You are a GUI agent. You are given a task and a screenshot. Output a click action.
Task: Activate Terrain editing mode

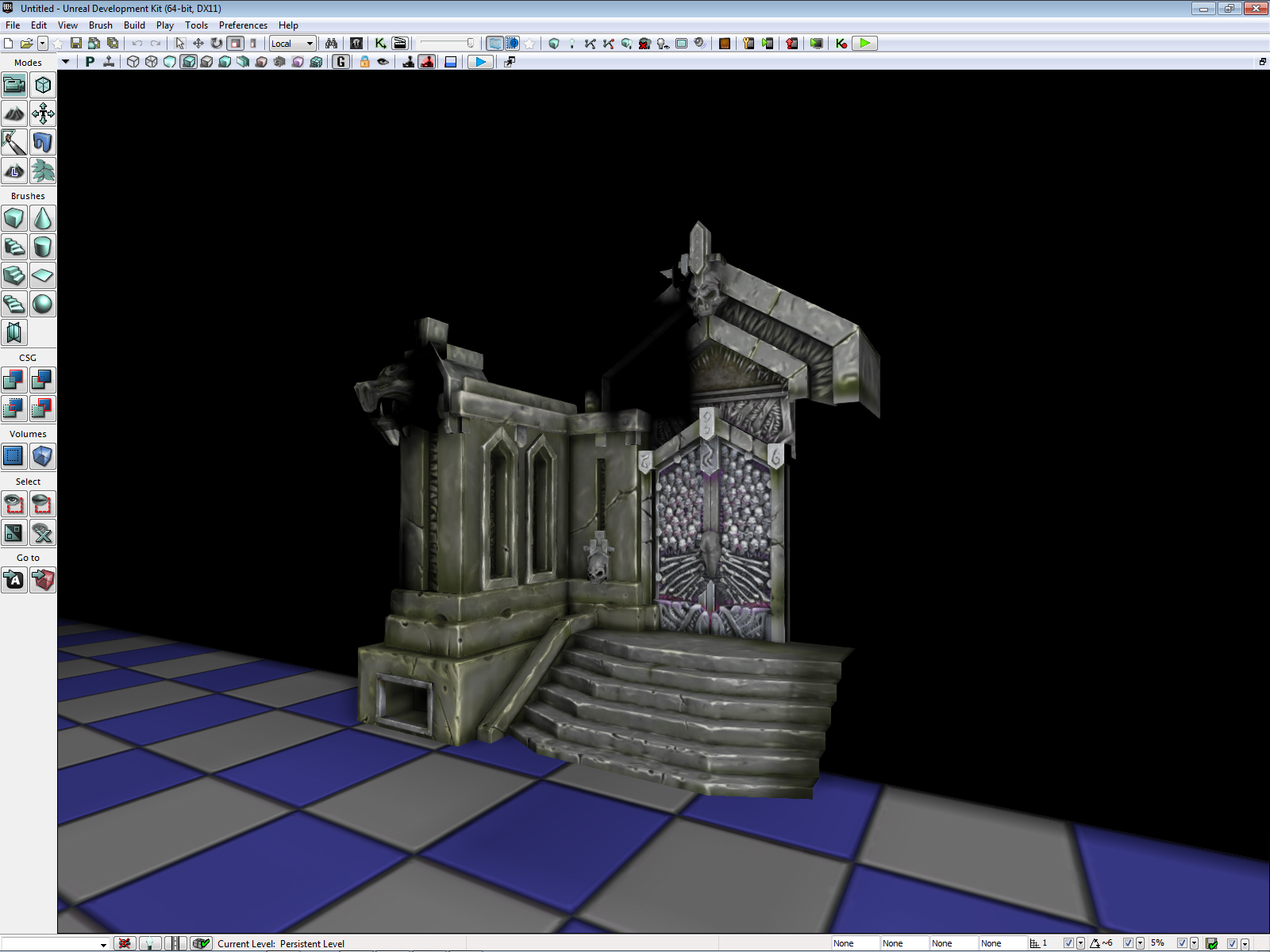click(14, 113)
